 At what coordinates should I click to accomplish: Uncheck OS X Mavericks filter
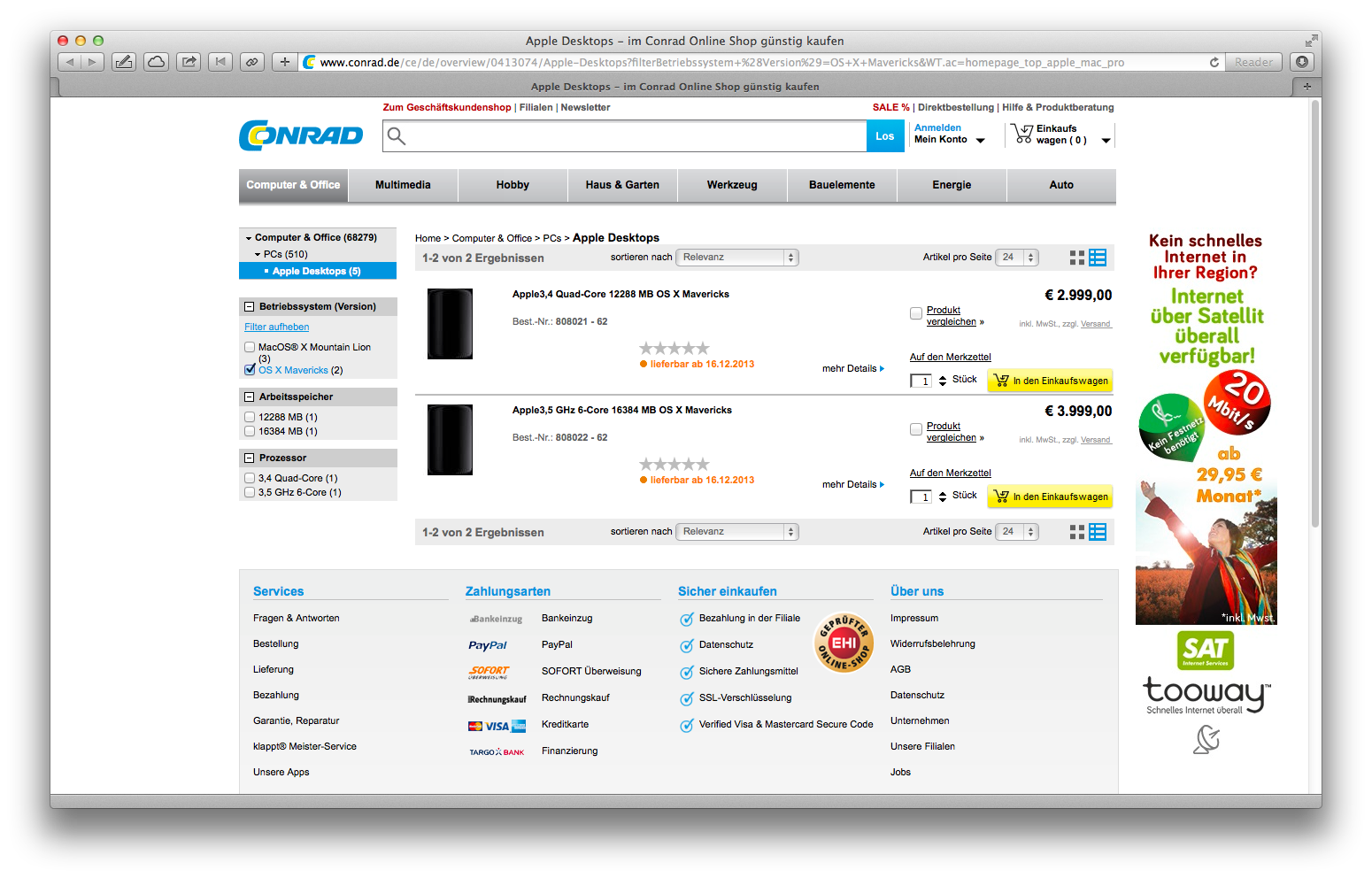click(250, 370)
